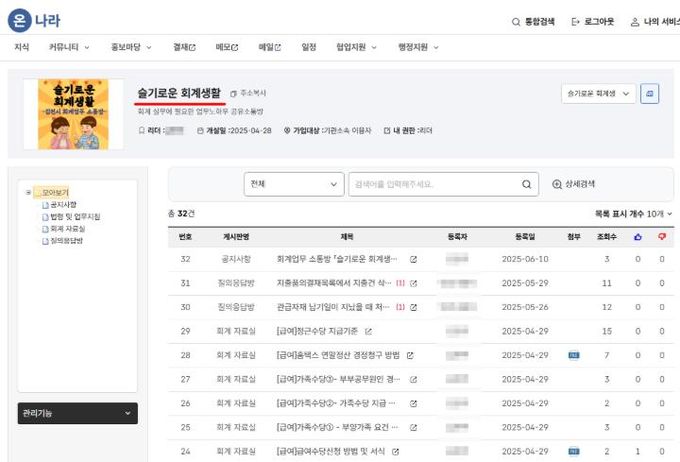
Task: Click the blue icon button beside community dropdown
Action: coord(650,93)
